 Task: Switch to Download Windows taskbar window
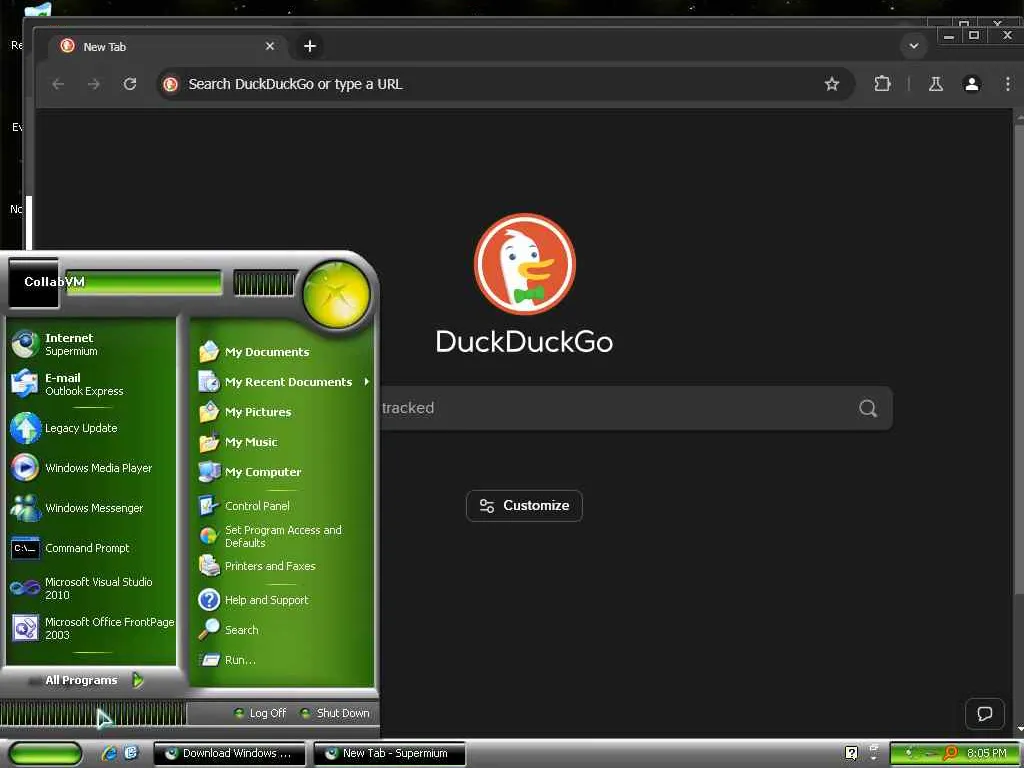(x=229, y=754)
